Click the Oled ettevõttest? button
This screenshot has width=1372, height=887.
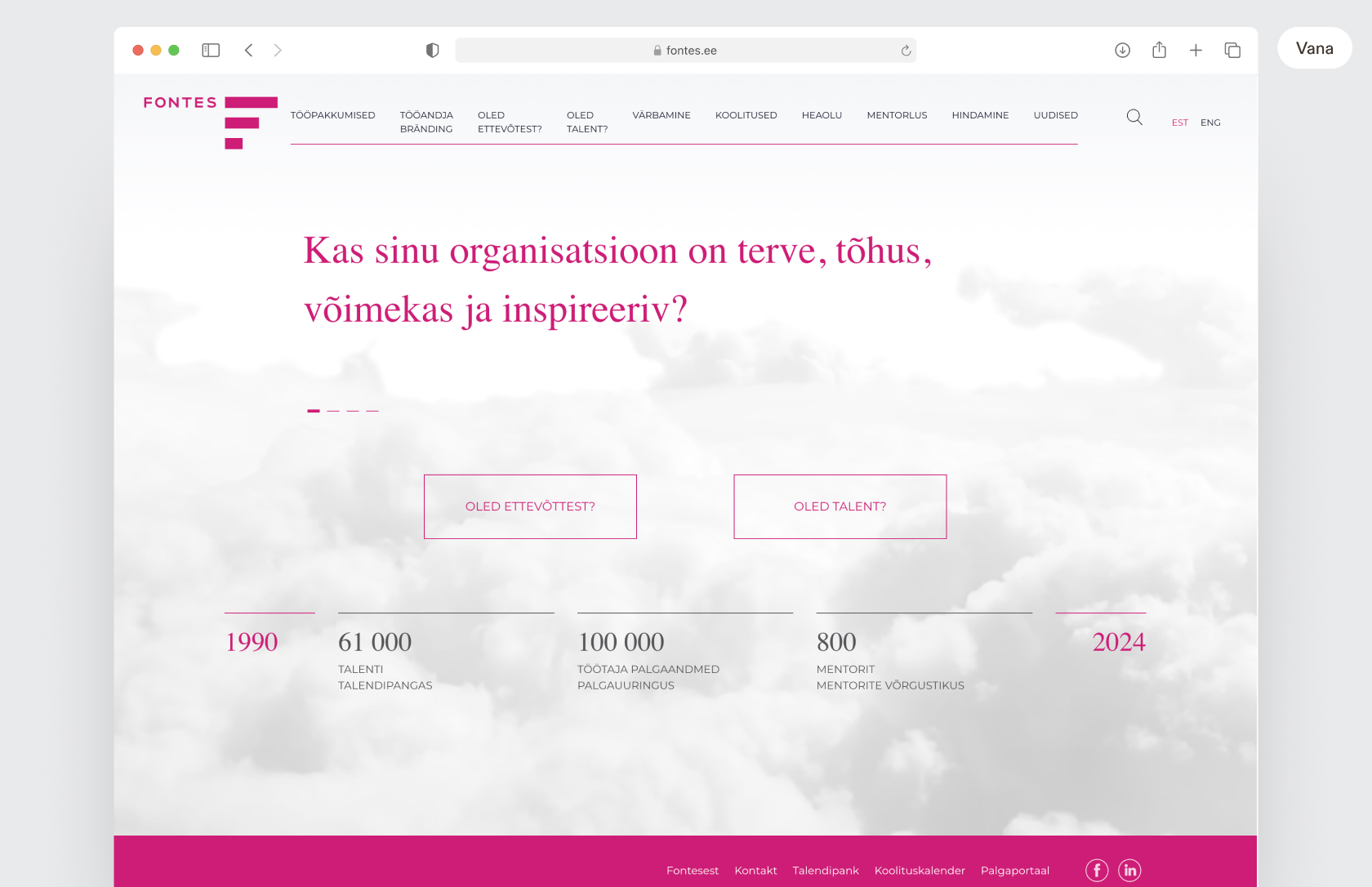[x=530, y=506]
